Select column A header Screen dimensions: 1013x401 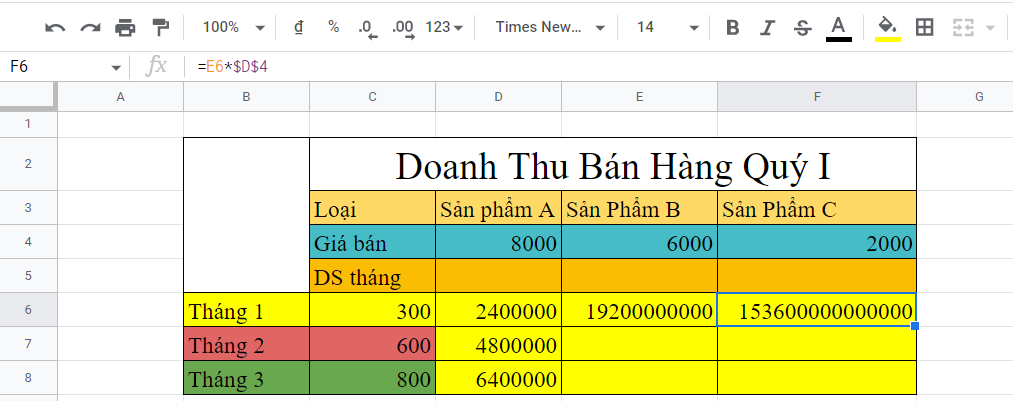120,97
